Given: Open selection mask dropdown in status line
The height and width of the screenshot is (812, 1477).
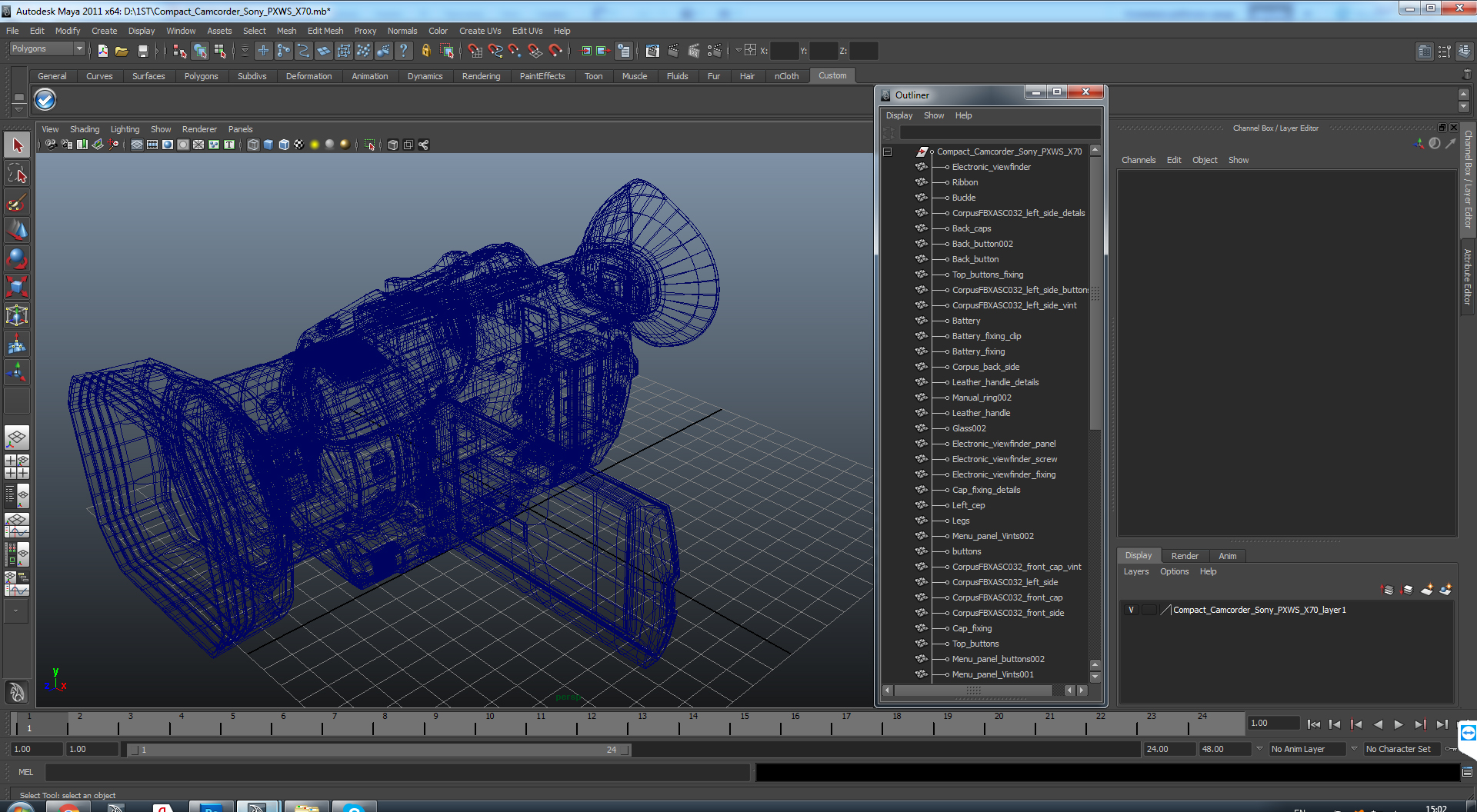Looking at the screenshot, I should click(245, 51).
